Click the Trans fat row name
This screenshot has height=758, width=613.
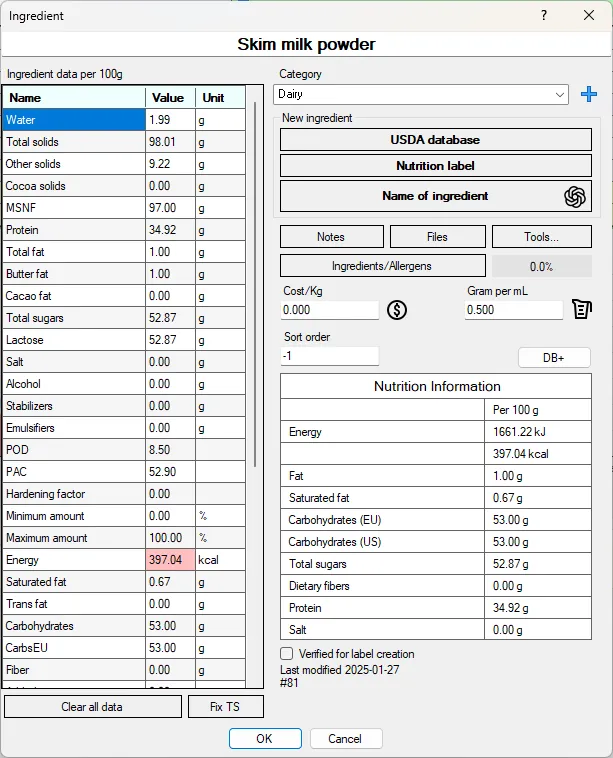pos(74,604)
